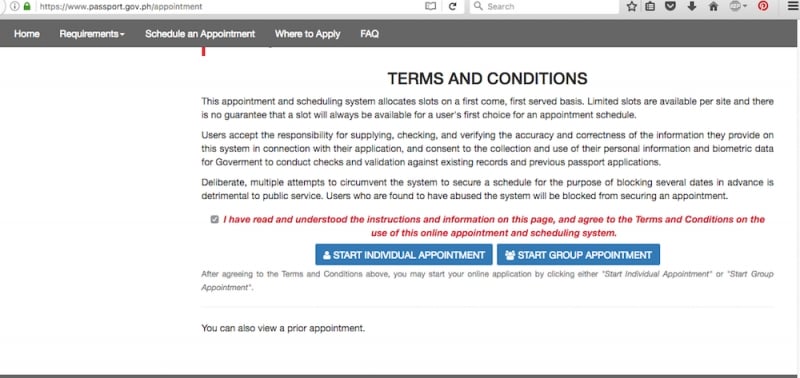Open the Firefox hamburger menu

pos(792,7)
